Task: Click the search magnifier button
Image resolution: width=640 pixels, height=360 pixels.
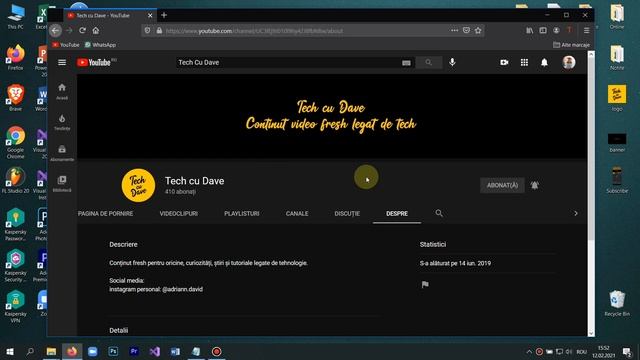Action: 429,62
